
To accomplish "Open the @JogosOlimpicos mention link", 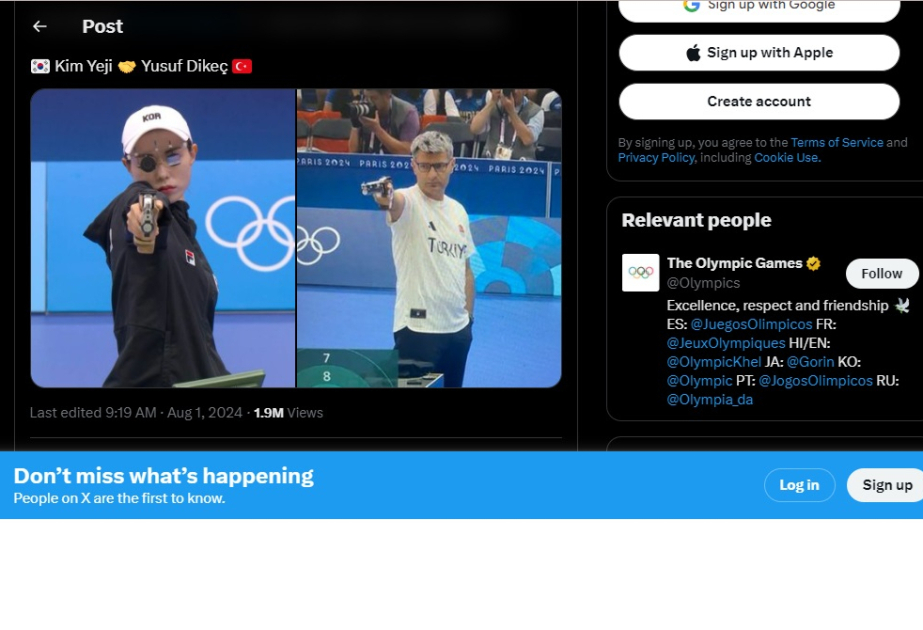I will pyautogui.click(x=815, y=381).
